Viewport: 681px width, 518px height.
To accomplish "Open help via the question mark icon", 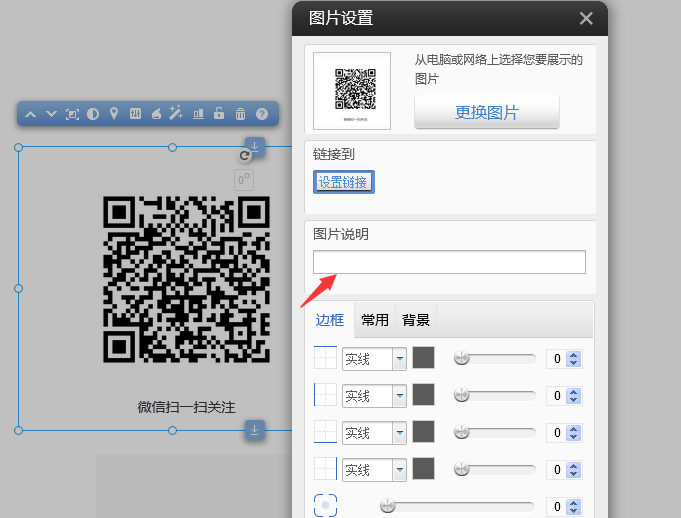I will tap(262, 114).
